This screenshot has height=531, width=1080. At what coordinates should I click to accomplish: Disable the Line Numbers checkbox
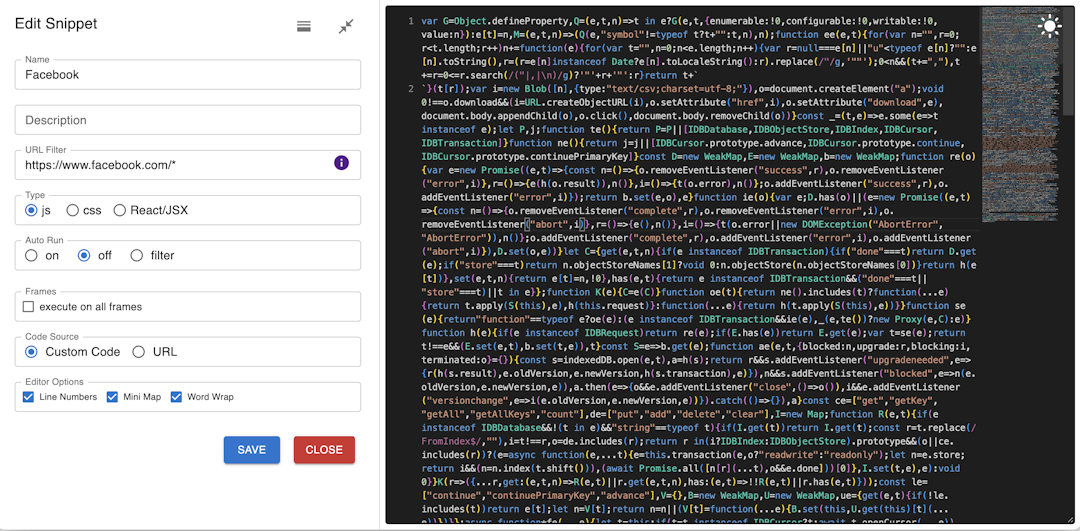coord(29,397)
